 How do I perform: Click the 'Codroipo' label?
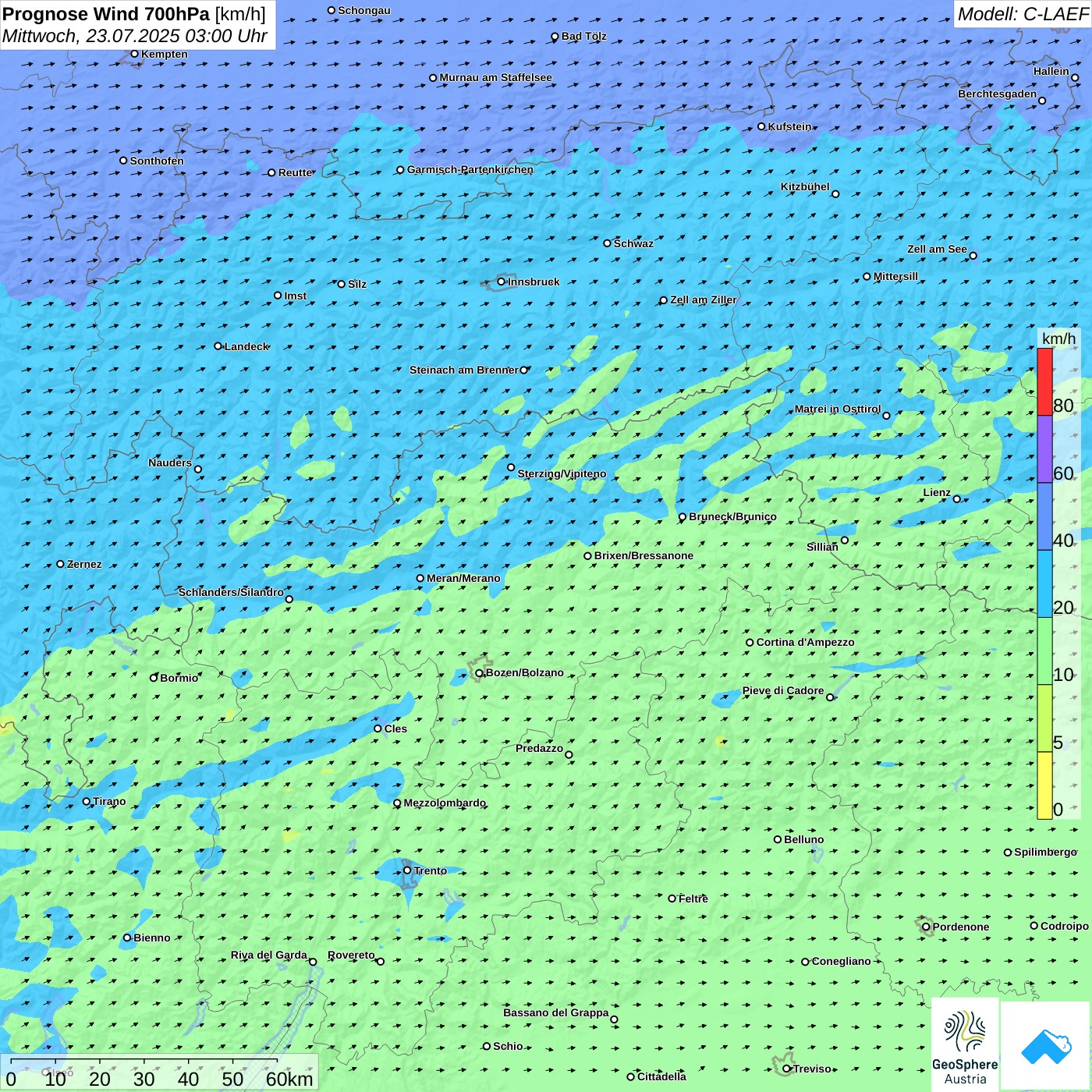[1065, 926]
